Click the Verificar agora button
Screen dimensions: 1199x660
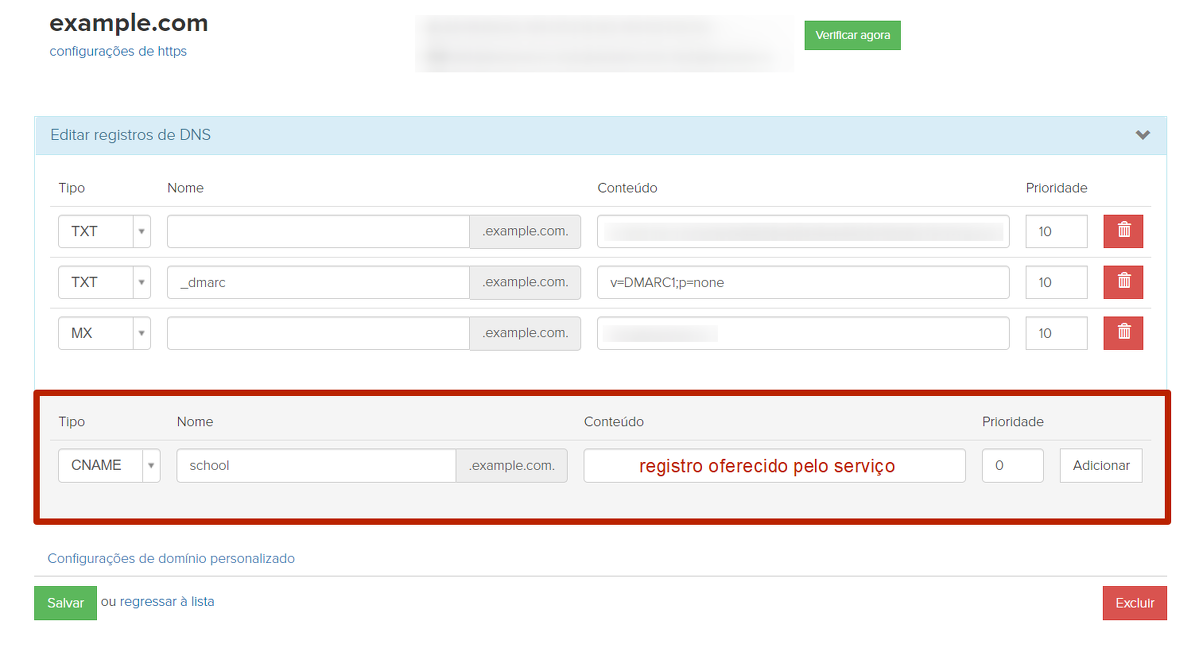pyautogui.click(x=852, y=35)
